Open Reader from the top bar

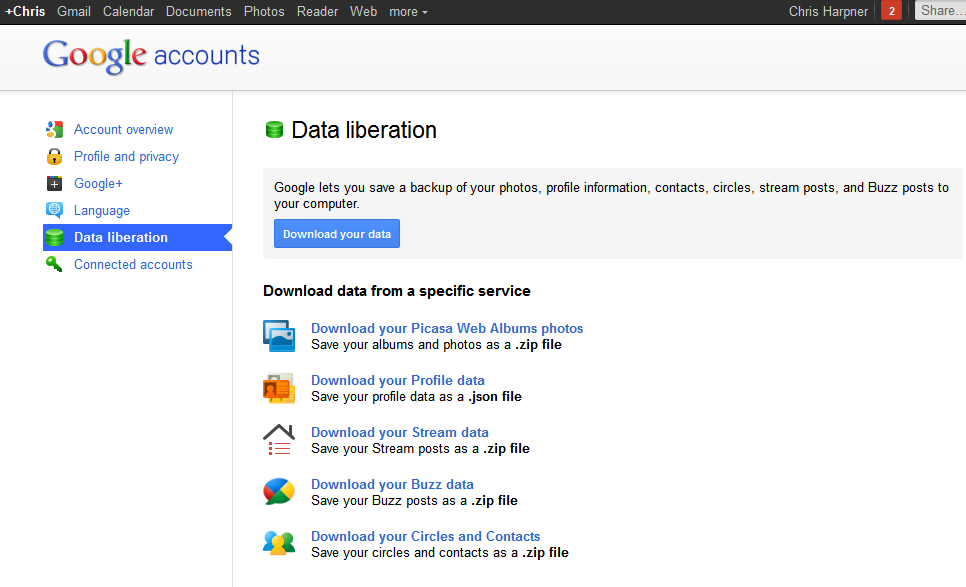[x=317, y=11]
